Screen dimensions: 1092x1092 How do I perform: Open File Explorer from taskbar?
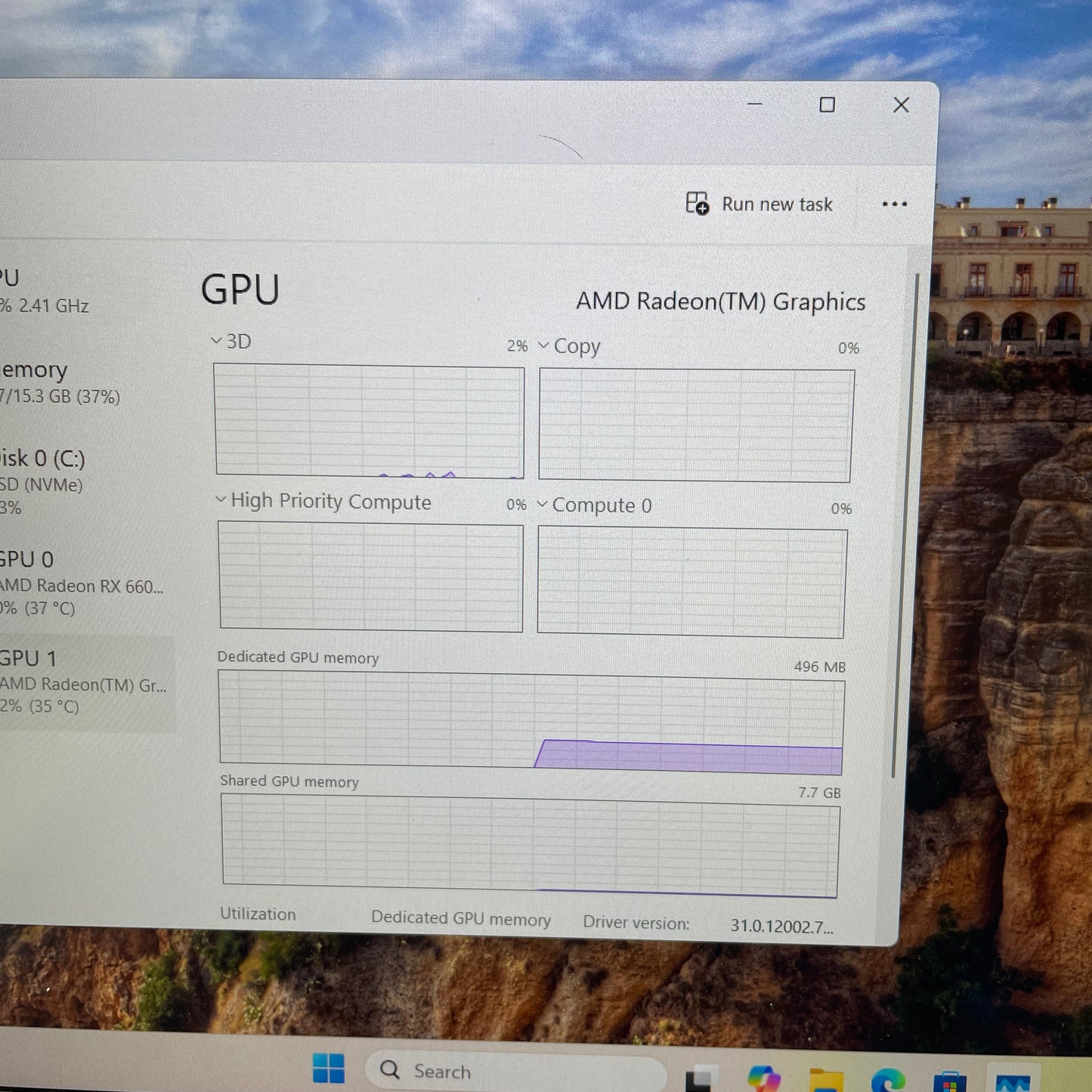click(x=826, y=1081)
